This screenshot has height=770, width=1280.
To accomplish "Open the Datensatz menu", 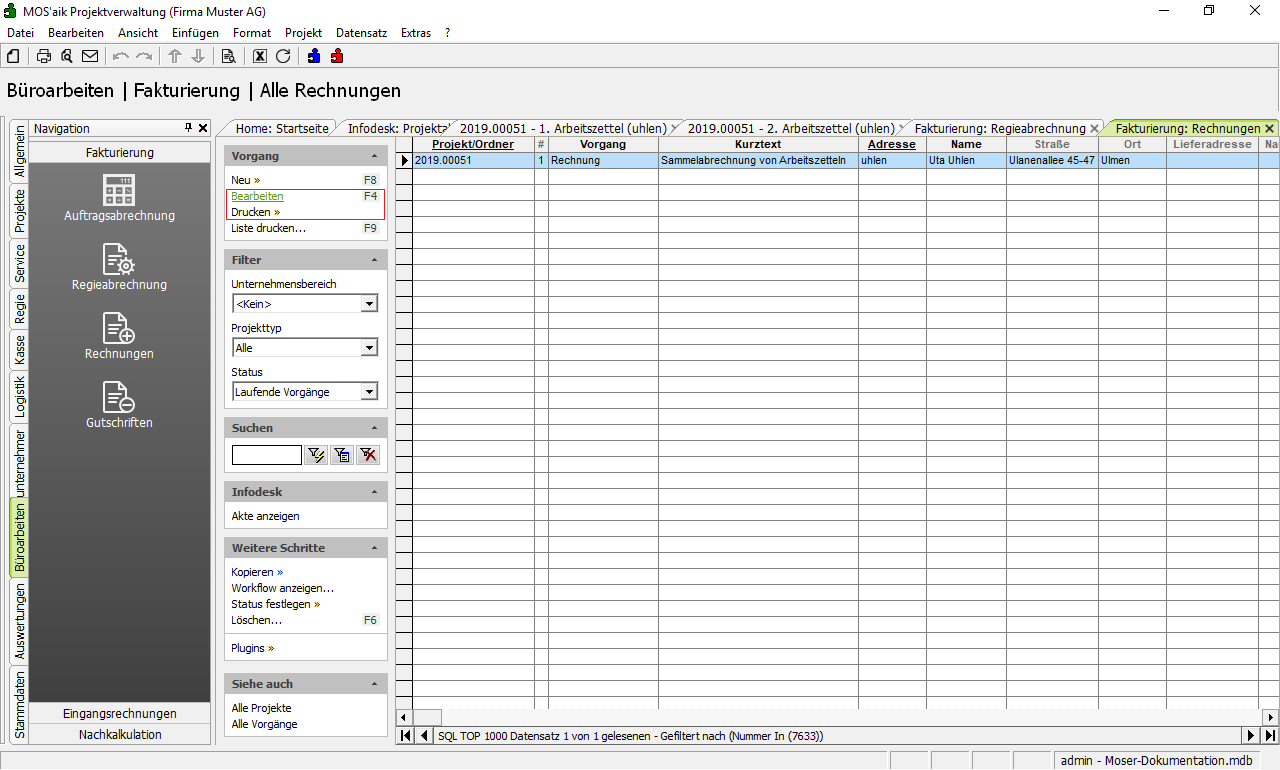I will point(361,33).
